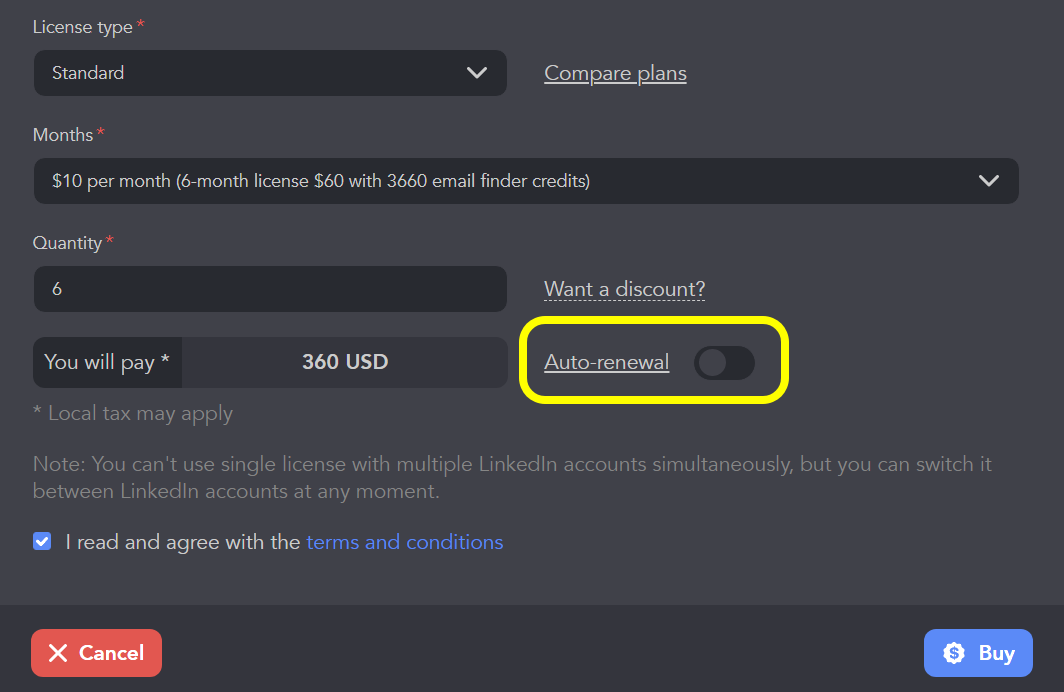Click the chevron arrow of License type
Screen dimensions: 1064x692
[477, 73]
